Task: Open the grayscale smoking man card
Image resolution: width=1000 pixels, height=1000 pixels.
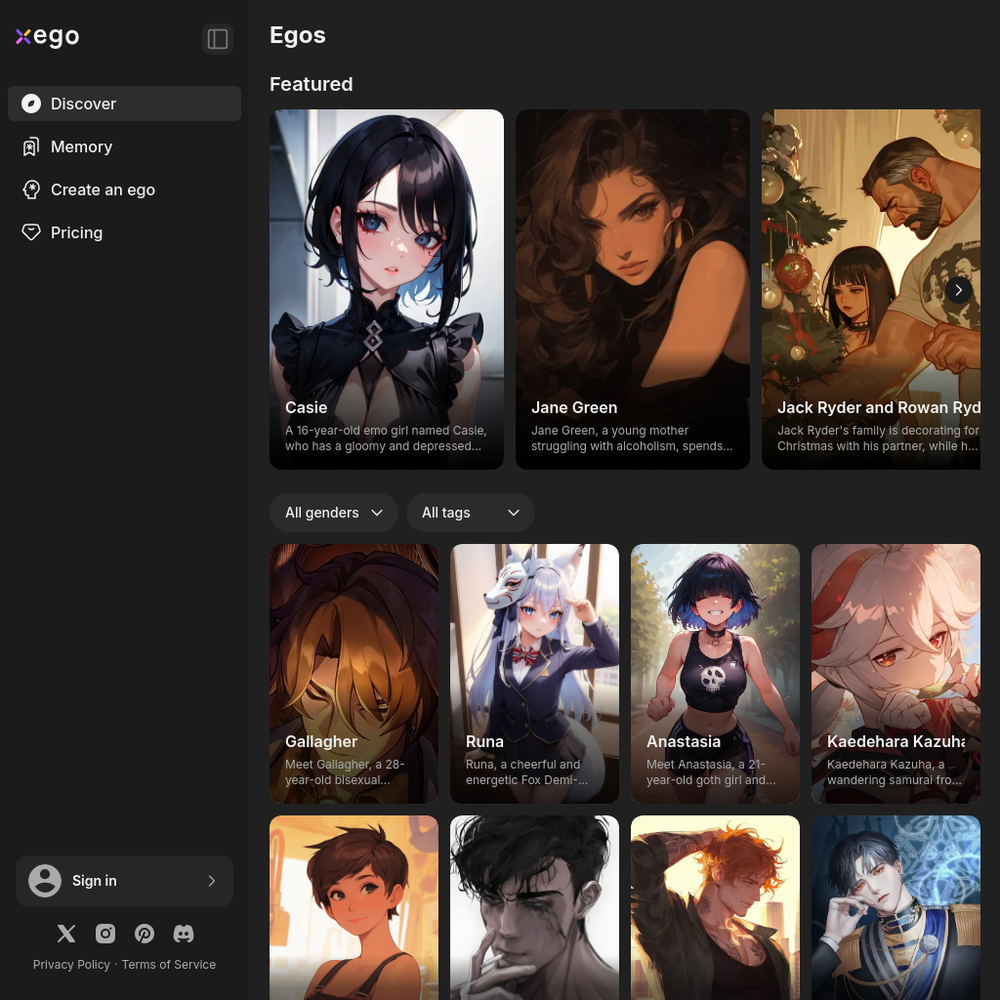Action: click(534, 908)
